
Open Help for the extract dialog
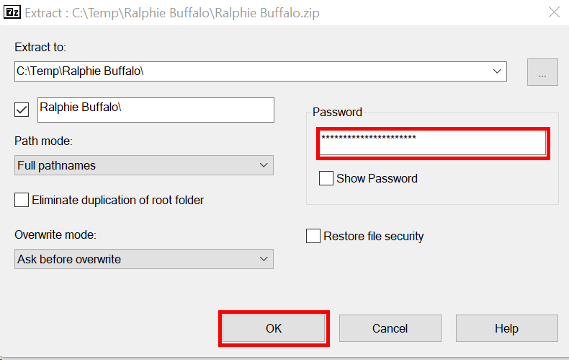coord(507,328)
